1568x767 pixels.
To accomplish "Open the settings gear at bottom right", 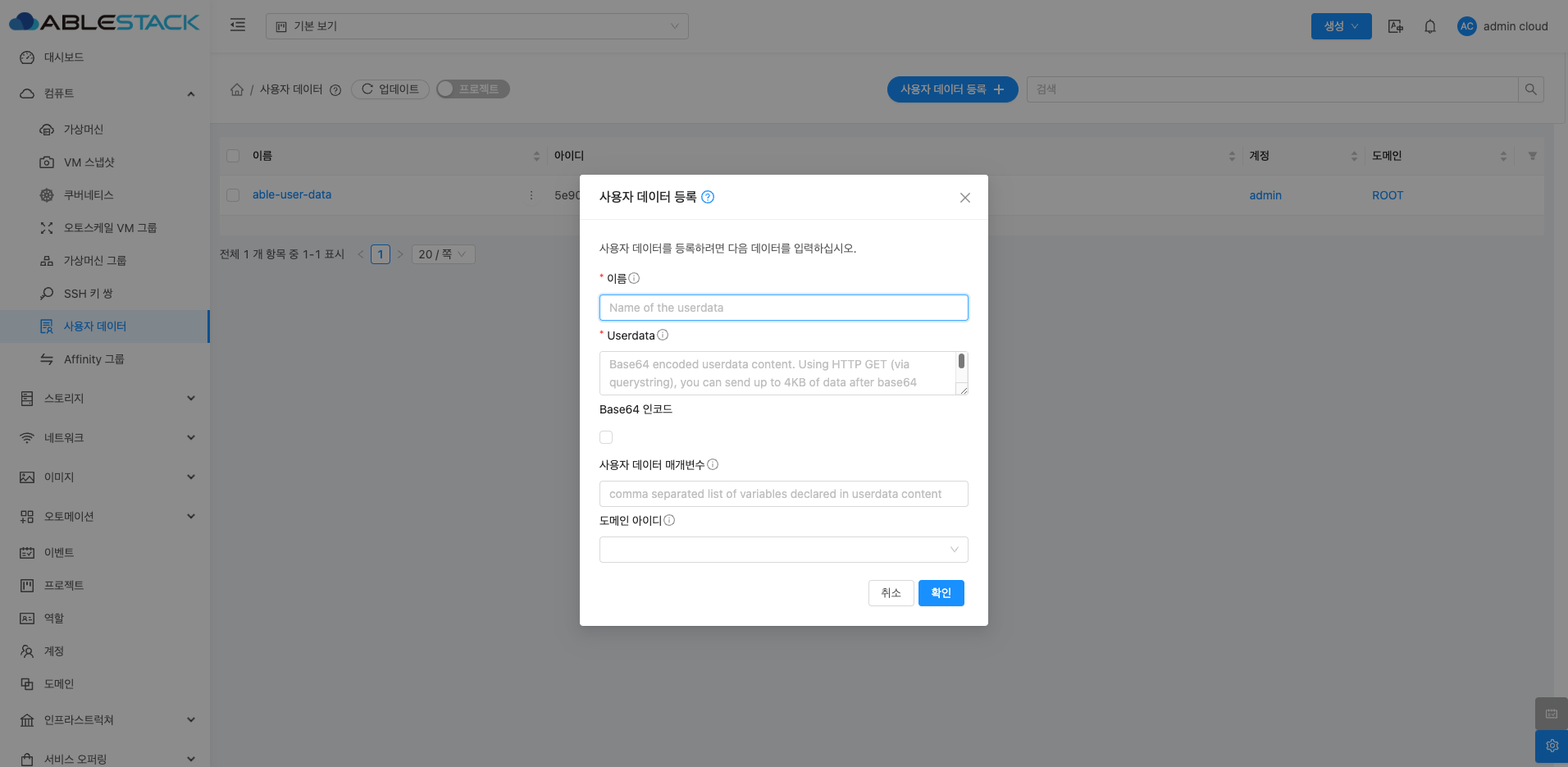I will click(x=1552, y=746).
